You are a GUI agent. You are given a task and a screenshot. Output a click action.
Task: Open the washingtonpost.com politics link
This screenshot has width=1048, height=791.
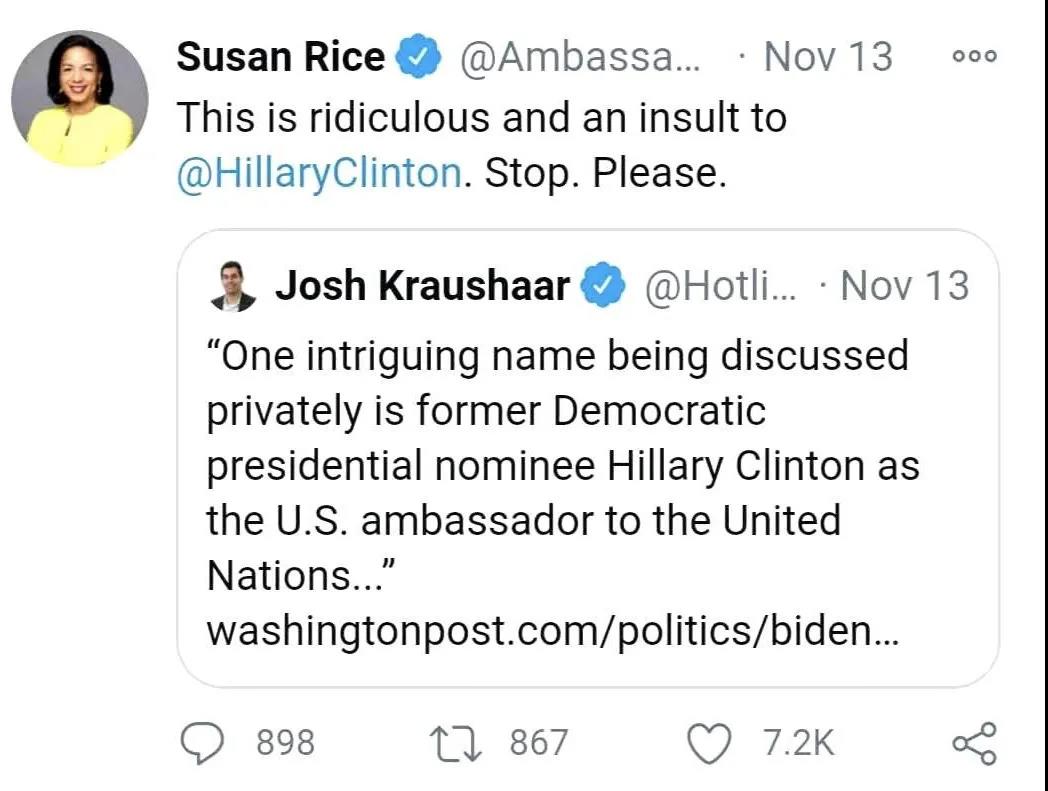(553, 631)
